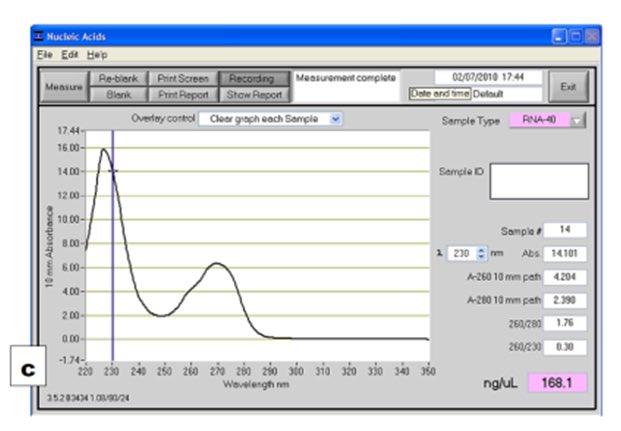Open the Edit menu
Viewport: 621px width, 431px height.
coord(70,55)
